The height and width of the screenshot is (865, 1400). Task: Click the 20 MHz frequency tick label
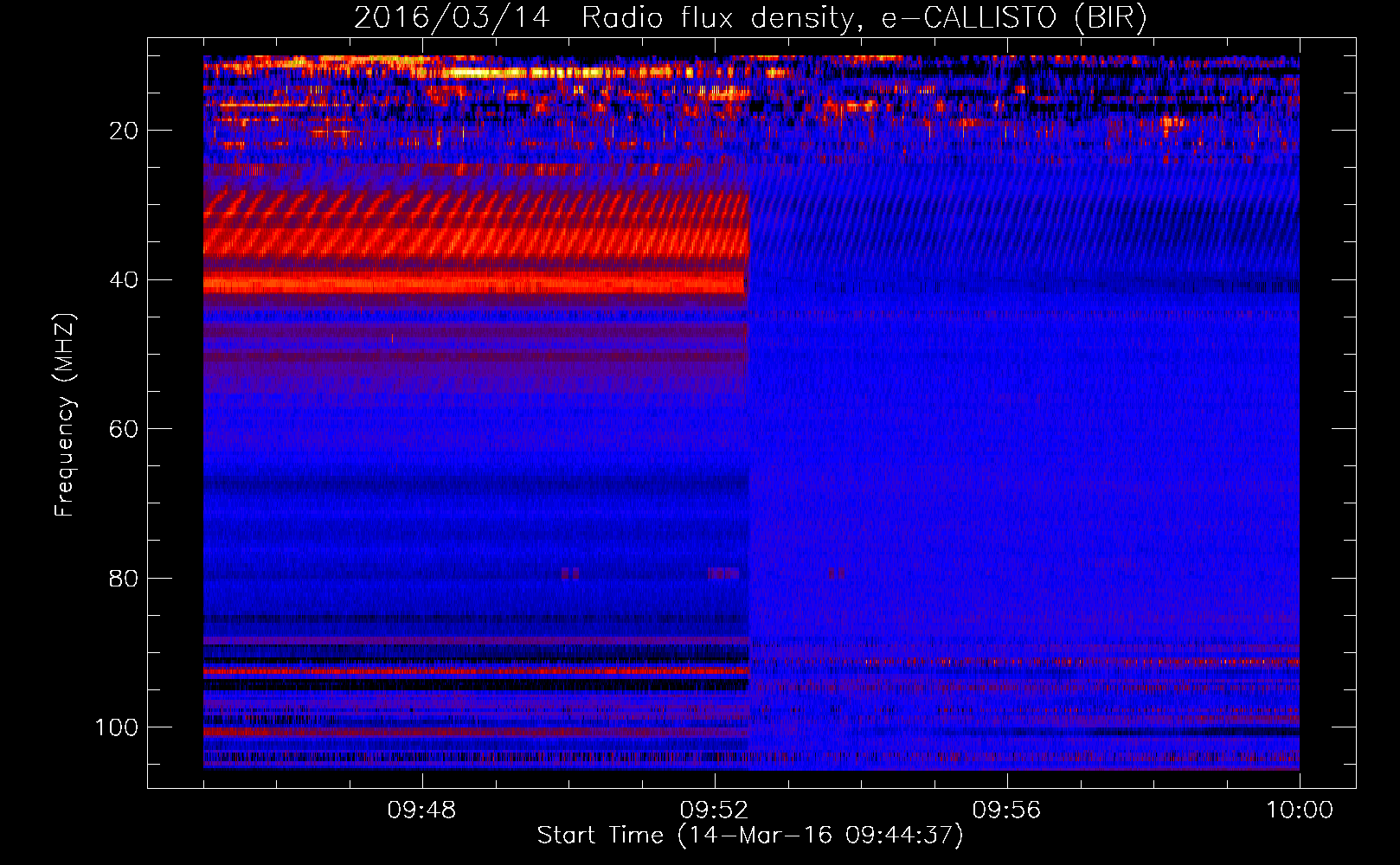124,131
